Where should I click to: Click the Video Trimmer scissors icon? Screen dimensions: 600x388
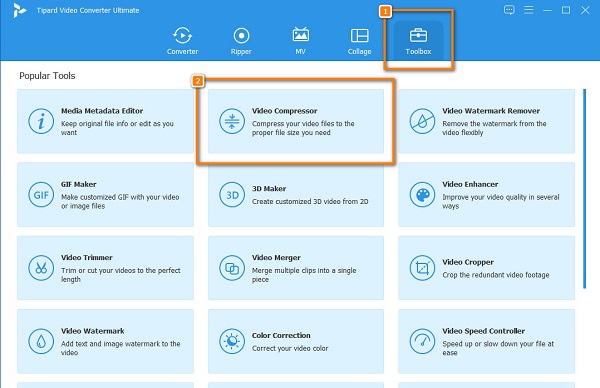point(41,268)
